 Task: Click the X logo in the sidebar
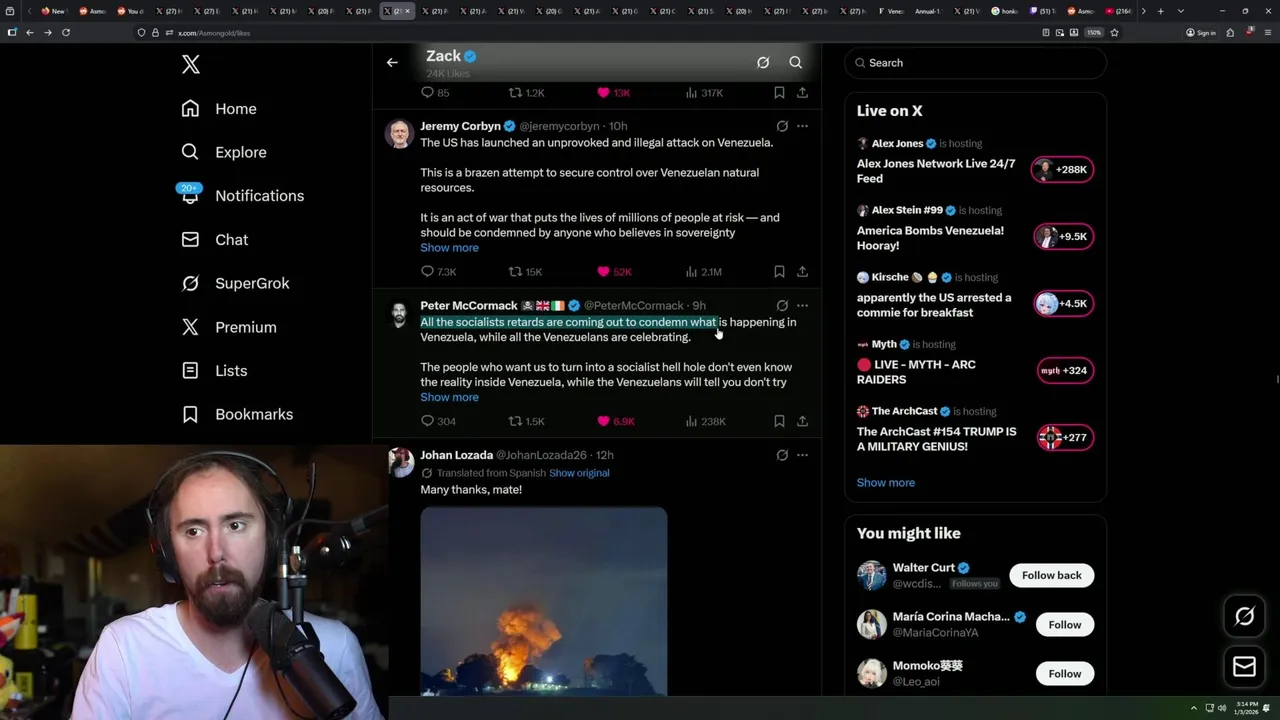coord(191,65)
